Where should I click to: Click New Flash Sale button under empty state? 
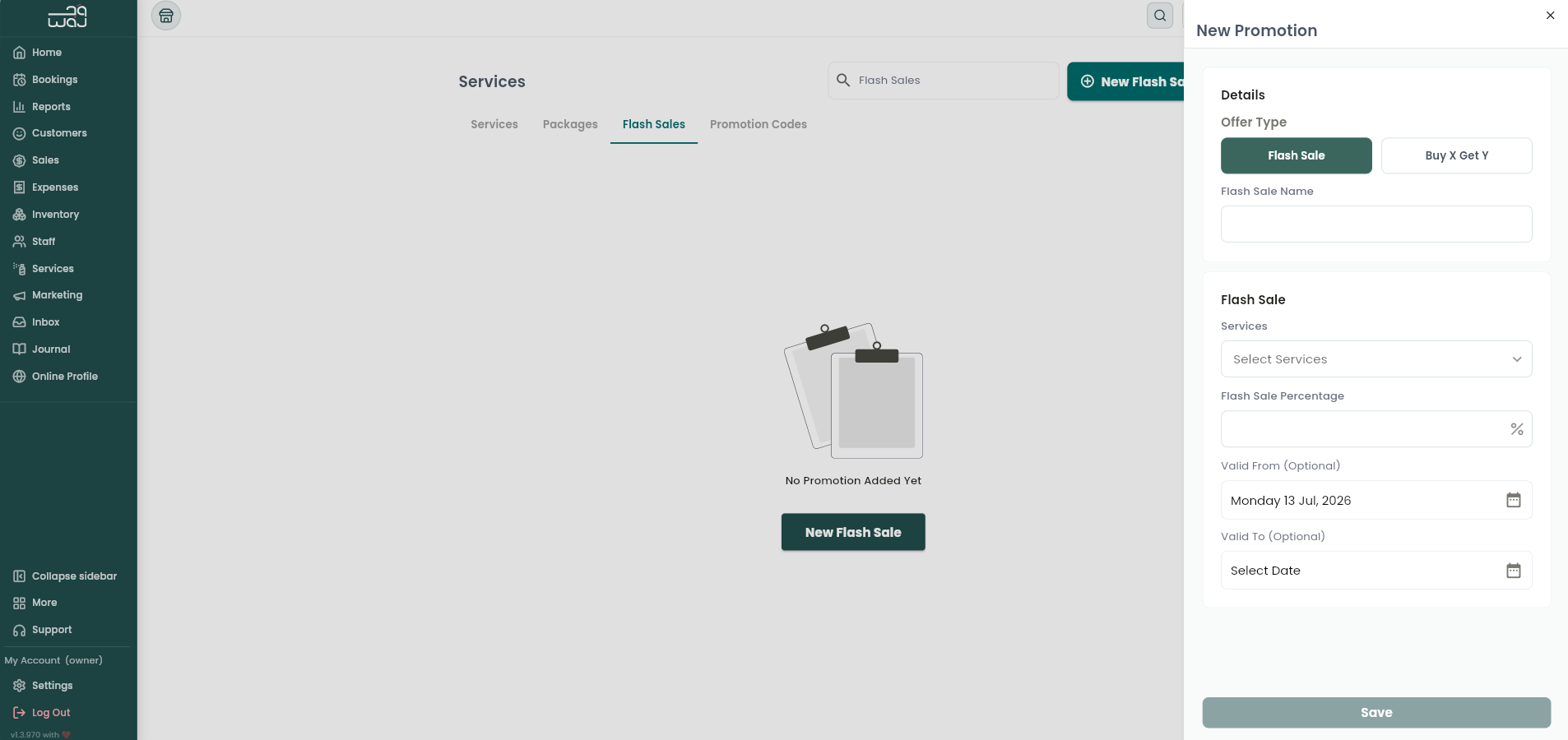coord(853,532)
